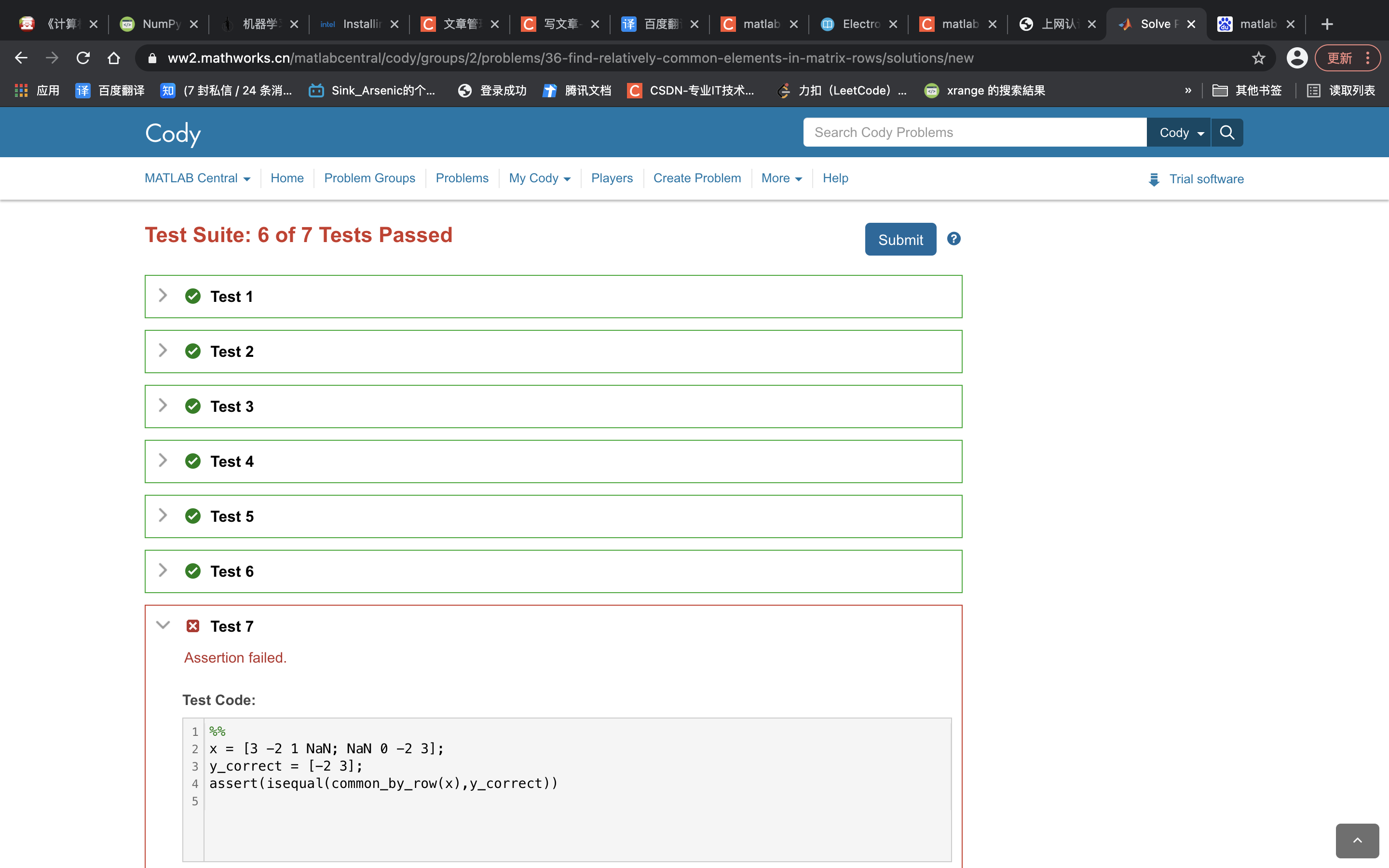This screenshot has width=1389, height=868.
Task: Expand Test 4 result
Action: click(163, 461)
